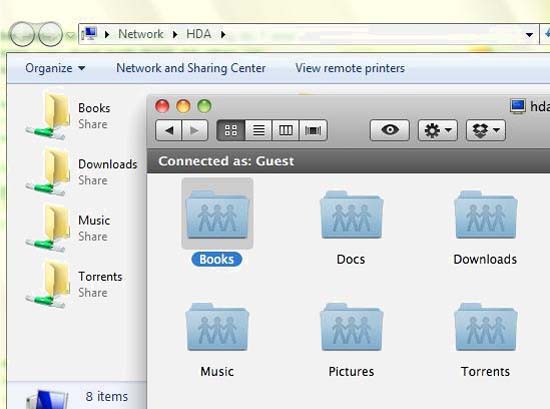Click View remote printers
This screenshot has width=550, height=409.
tap(350, 68)
